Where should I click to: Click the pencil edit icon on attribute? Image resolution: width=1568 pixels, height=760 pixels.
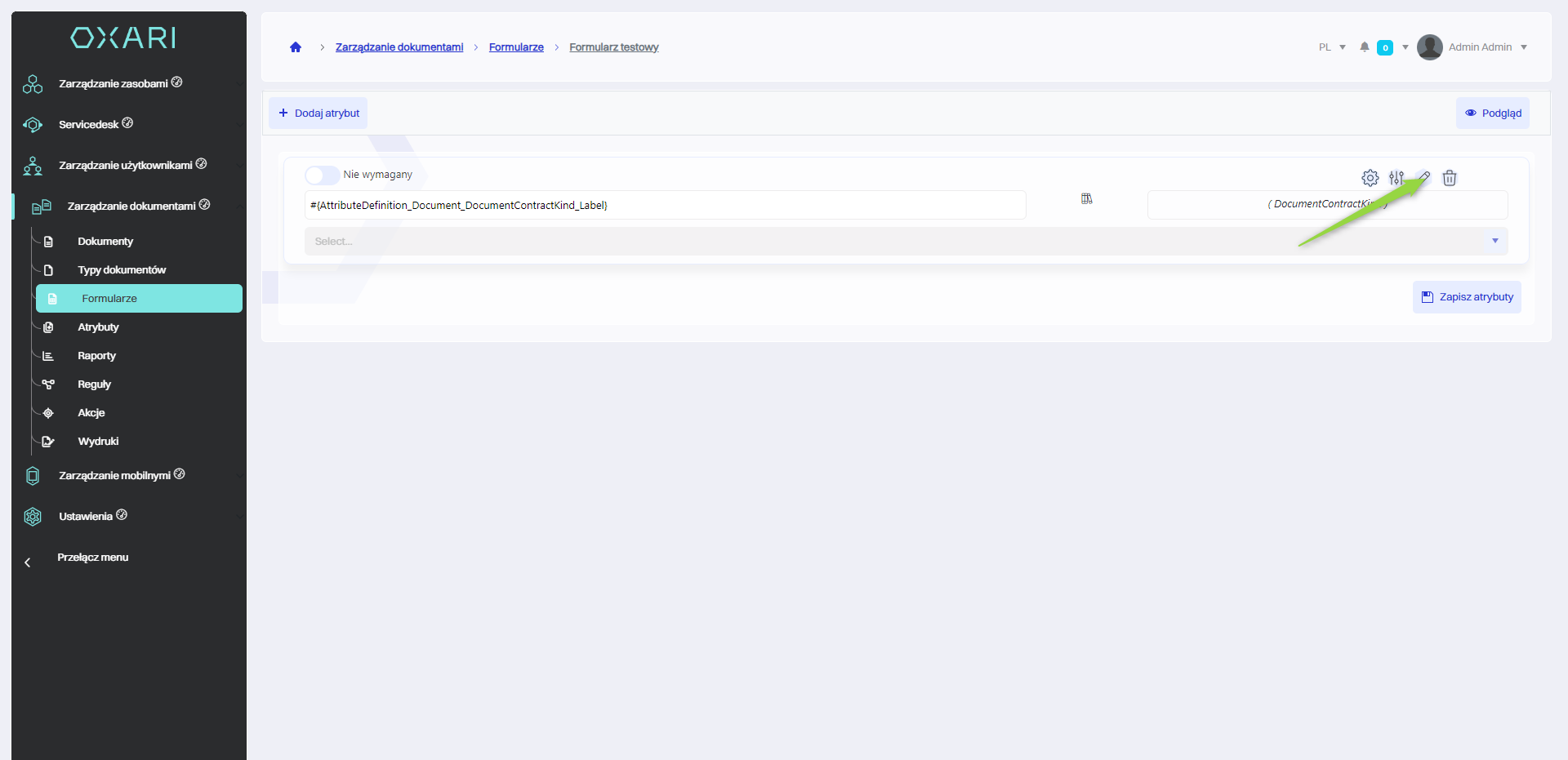pos(1423,177)
